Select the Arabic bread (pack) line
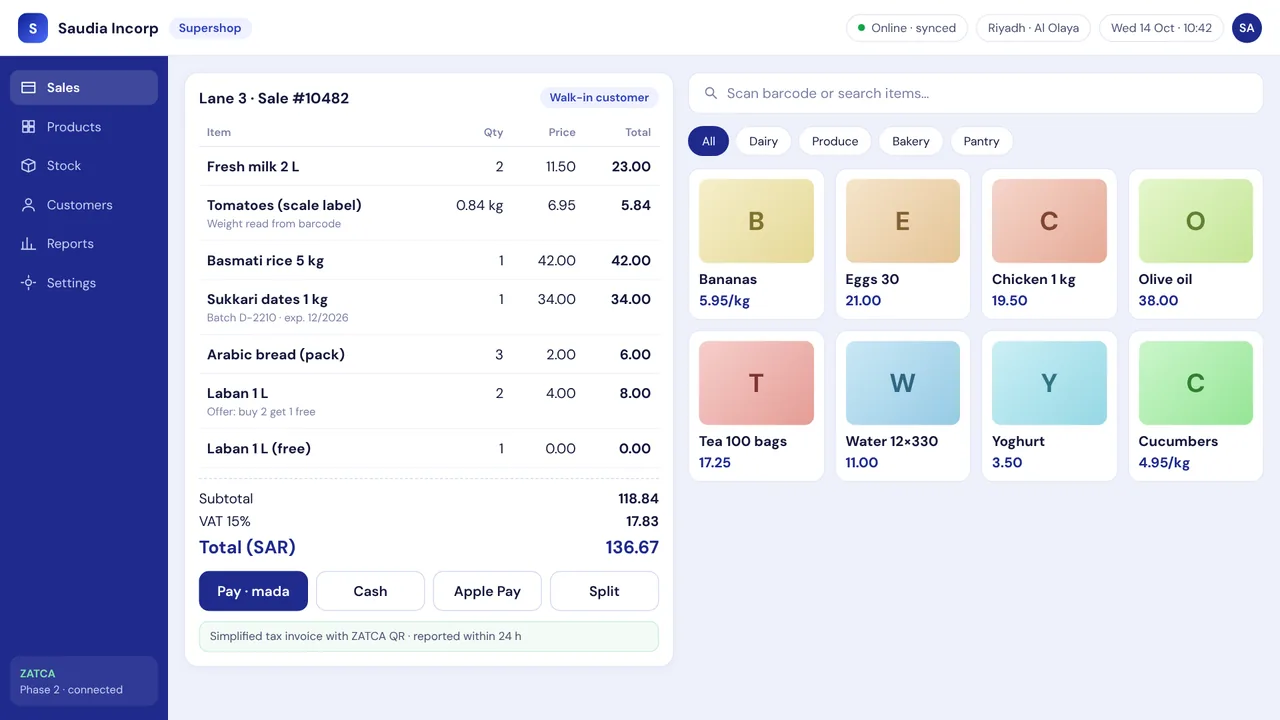Image resolution: width=1280 pixels, height=720 pixels. tap(429, 355)
